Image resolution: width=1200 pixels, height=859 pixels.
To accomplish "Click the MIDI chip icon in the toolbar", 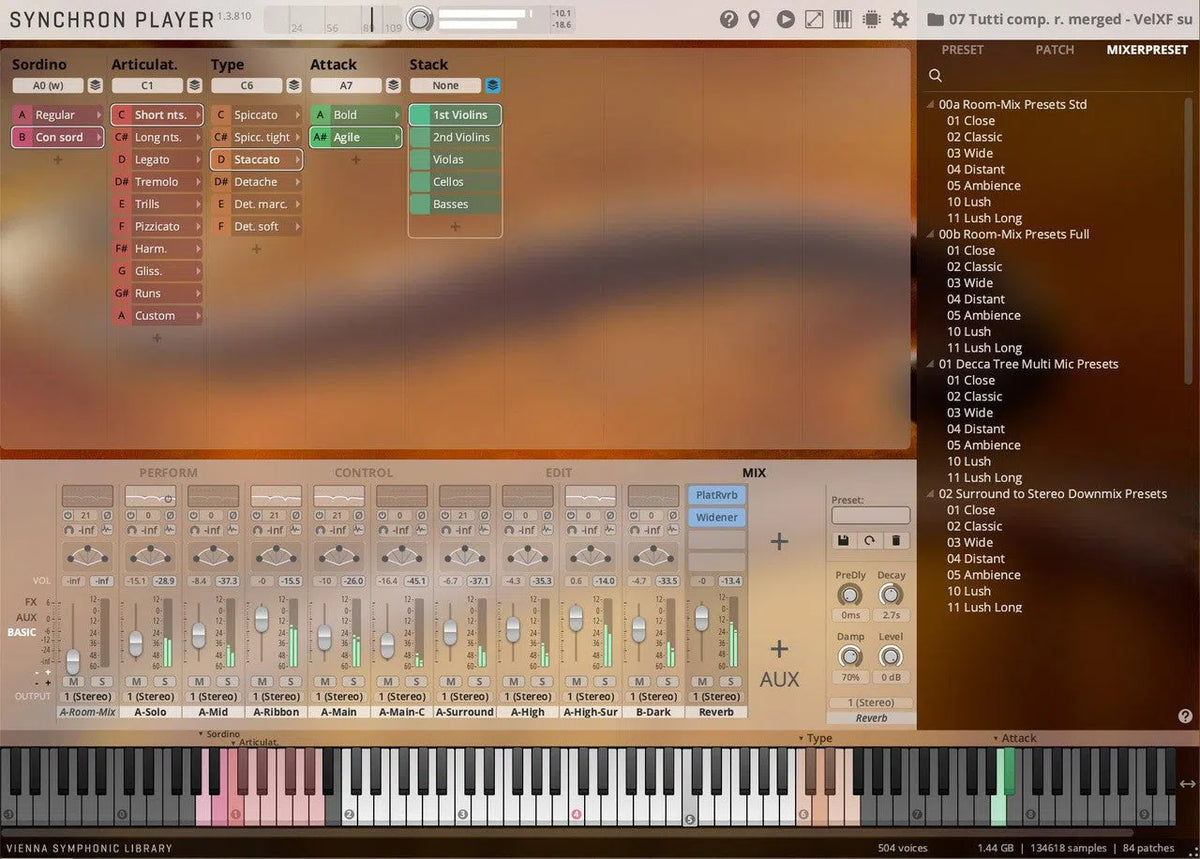I will (869, 18).
